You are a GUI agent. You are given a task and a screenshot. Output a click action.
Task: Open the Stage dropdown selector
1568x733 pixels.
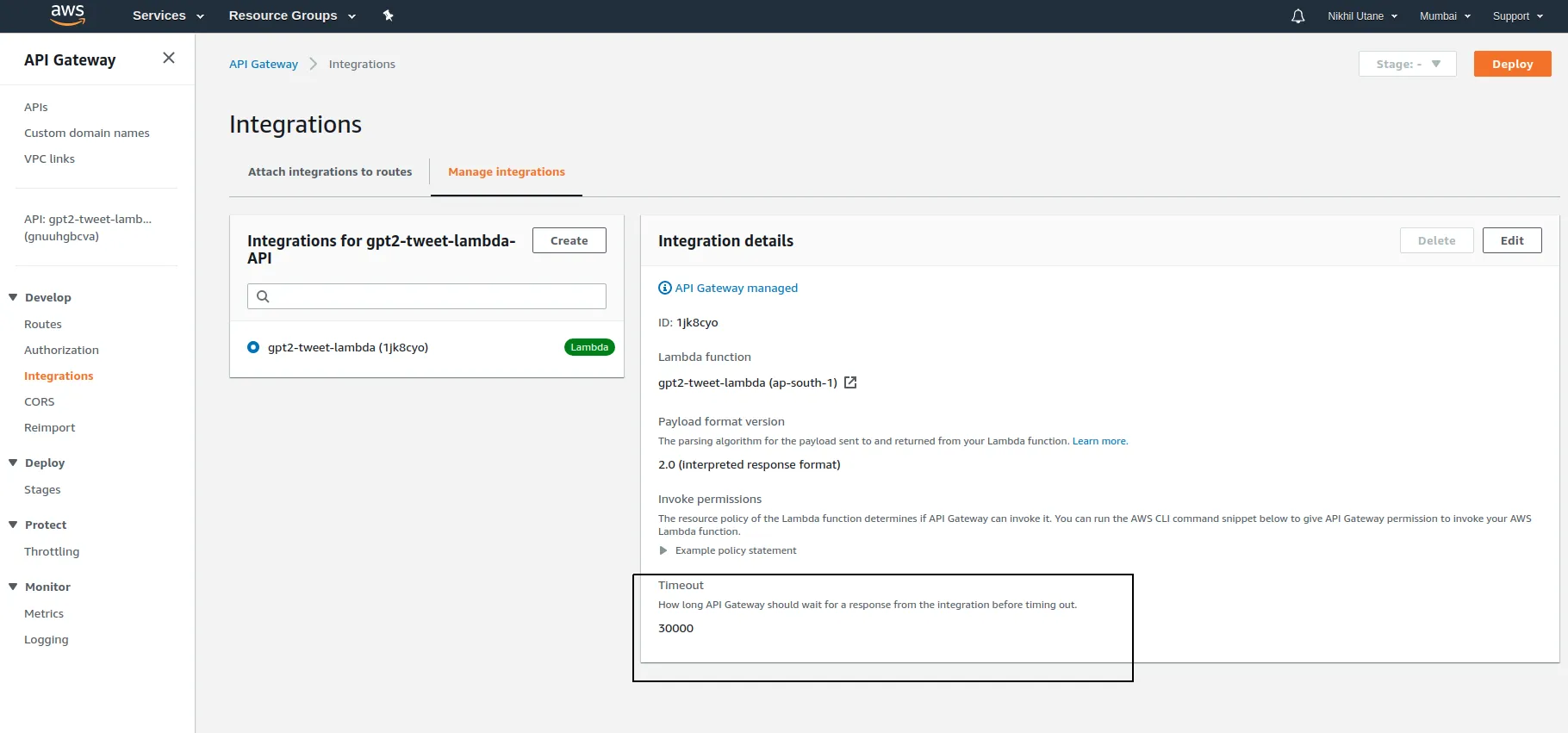[x=1407, y=64]
